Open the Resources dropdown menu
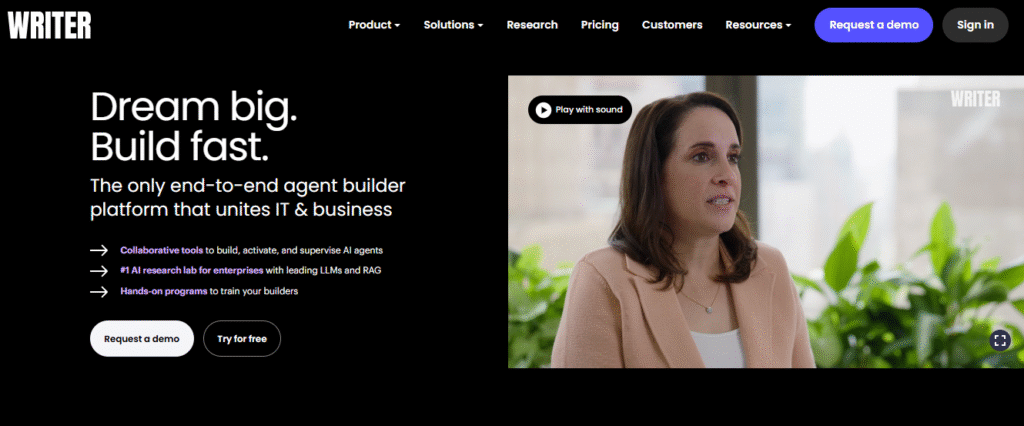The width and height of the screenshot is (1024, 426). [758, 25]
